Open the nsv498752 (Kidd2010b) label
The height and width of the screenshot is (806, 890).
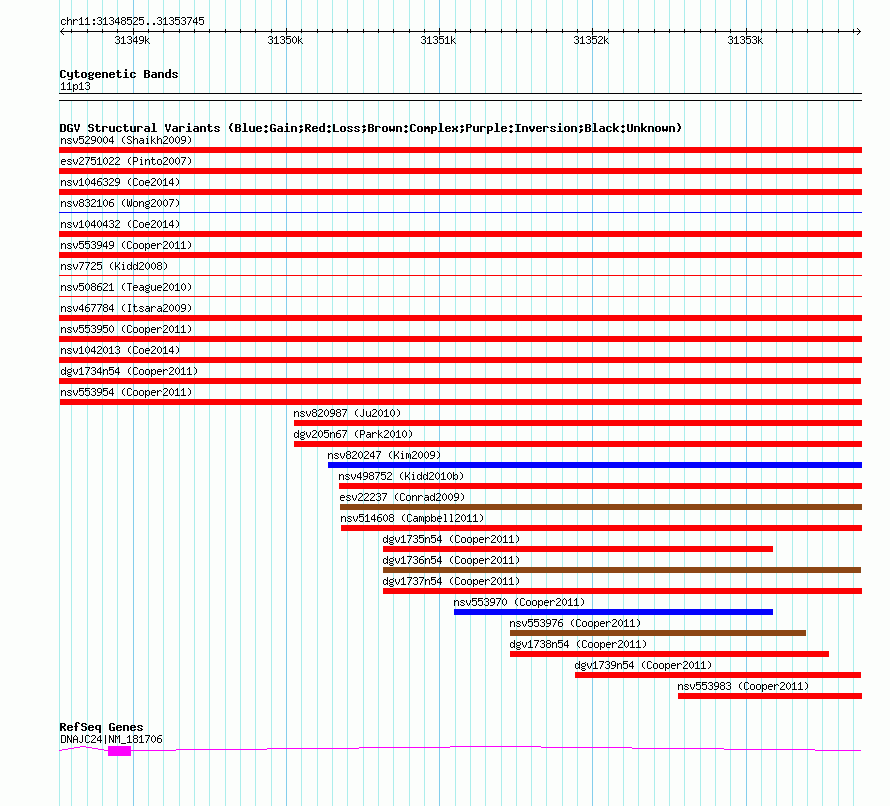point(401,476)
